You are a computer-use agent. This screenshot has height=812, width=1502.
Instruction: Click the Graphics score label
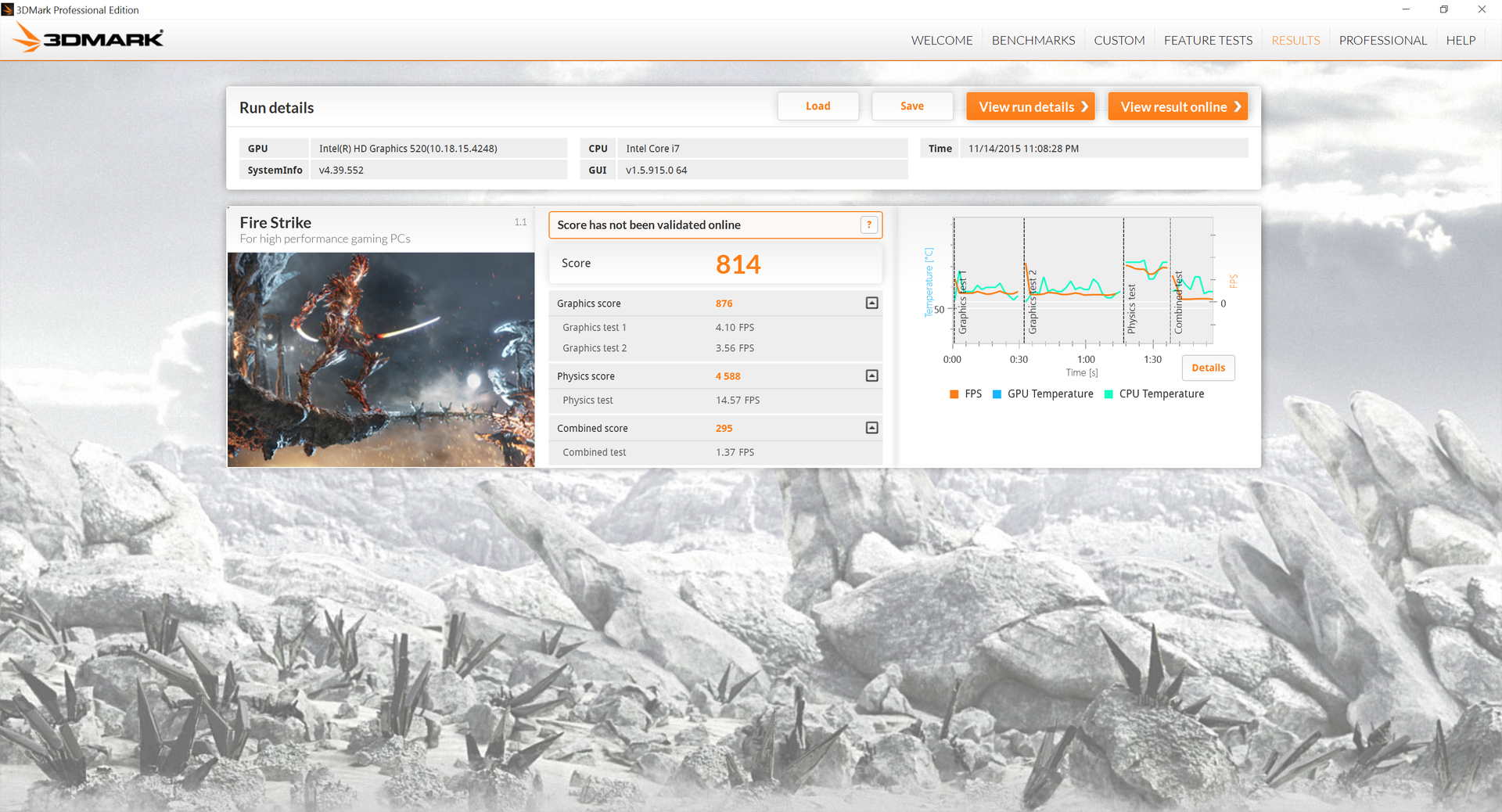pyautogui.click(x=589, y=304)
